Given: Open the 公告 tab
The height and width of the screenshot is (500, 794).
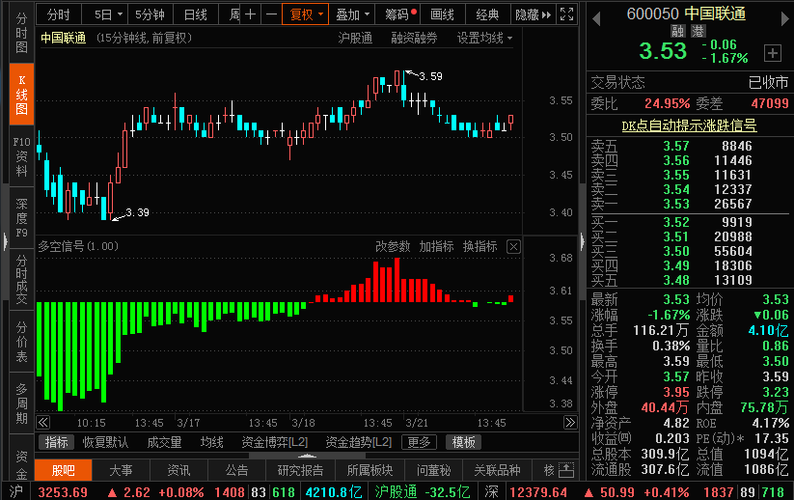Looking at the screenshot, I should click(236, 470).
